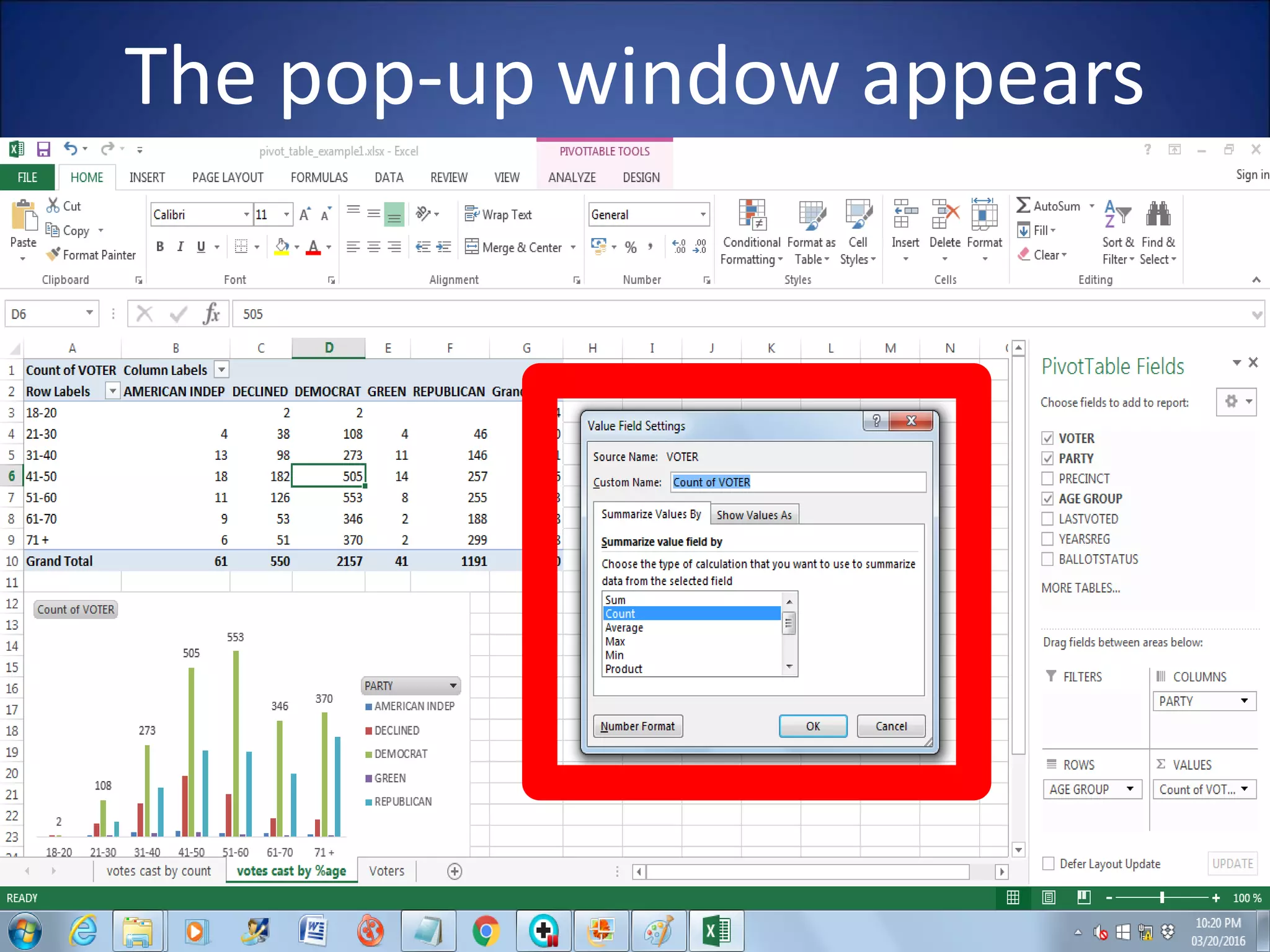Click the Paste clipboard icon
Image resolution: width=1270 pixels, height=952 pixels.
(24, 216)
